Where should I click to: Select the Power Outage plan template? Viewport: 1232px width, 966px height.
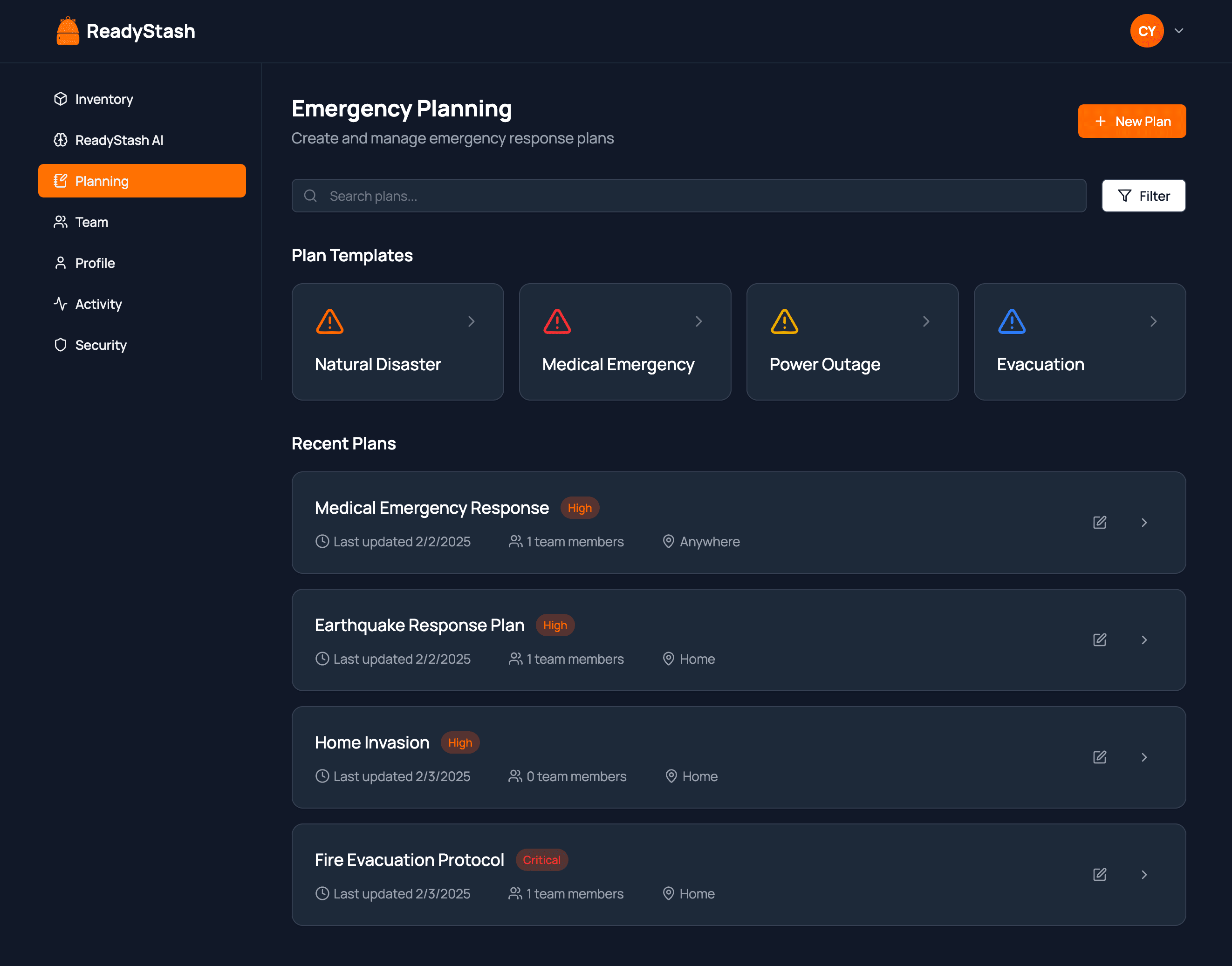[852, 341]
